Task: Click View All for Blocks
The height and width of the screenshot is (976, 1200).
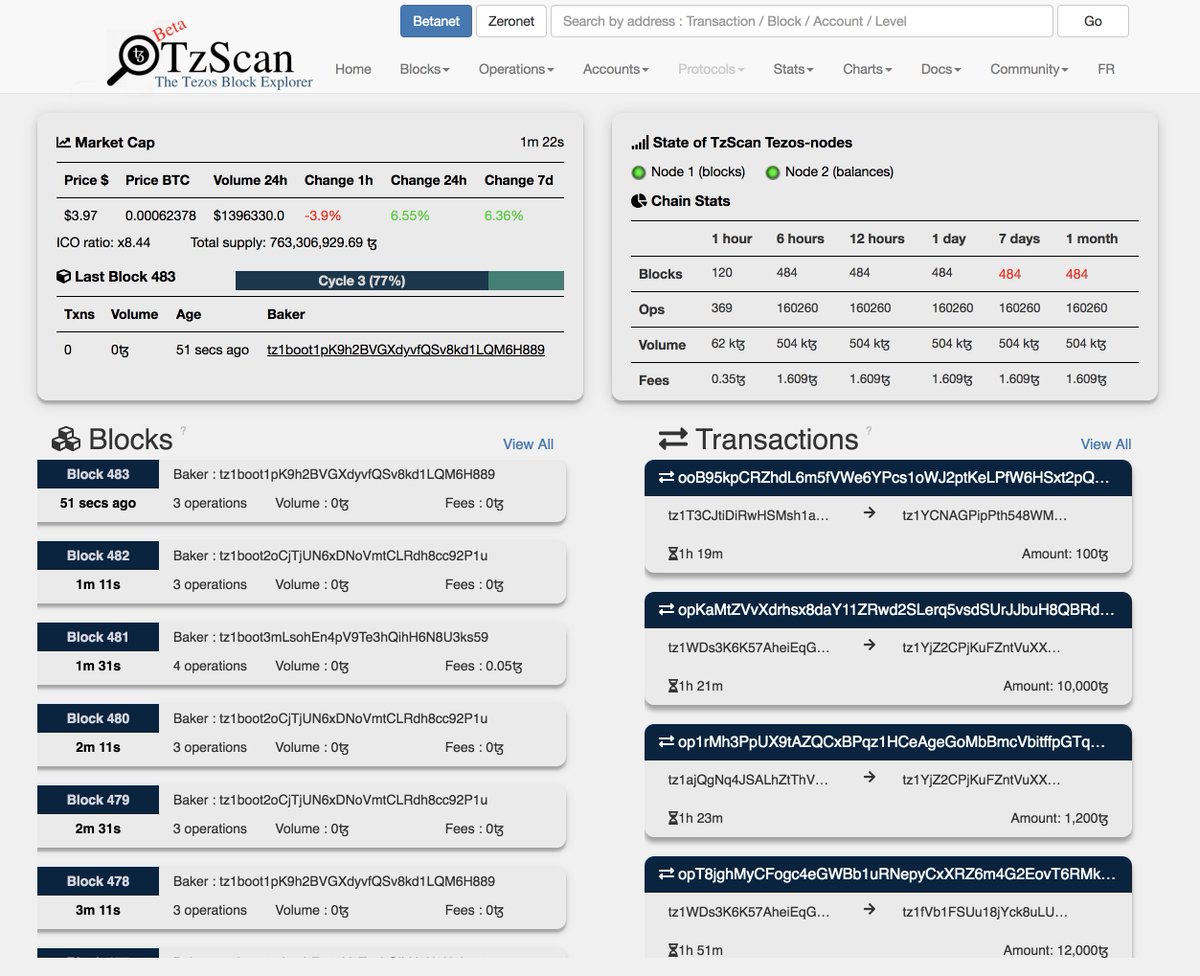Action: pyautogui.click(x=528, y=444)
